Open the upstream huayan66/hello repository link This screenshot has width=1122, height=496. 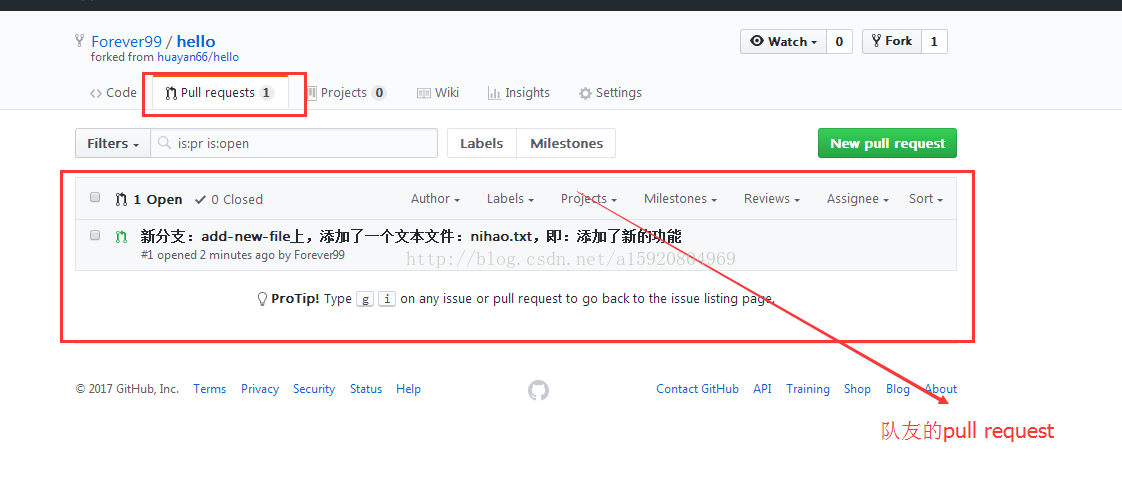(x=198, y=57)
